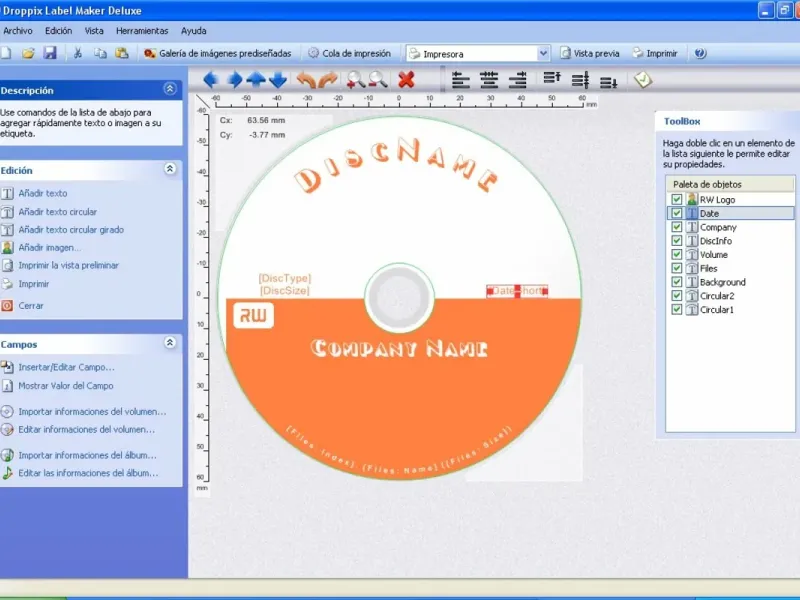
Task: Redo action with orange forward arrow
Action: pyautogui.click(x=328, y=80)
